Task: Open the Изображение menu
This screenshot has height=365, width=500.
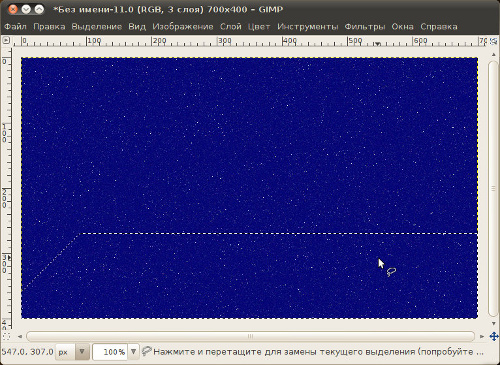Action: click(183, 27)
